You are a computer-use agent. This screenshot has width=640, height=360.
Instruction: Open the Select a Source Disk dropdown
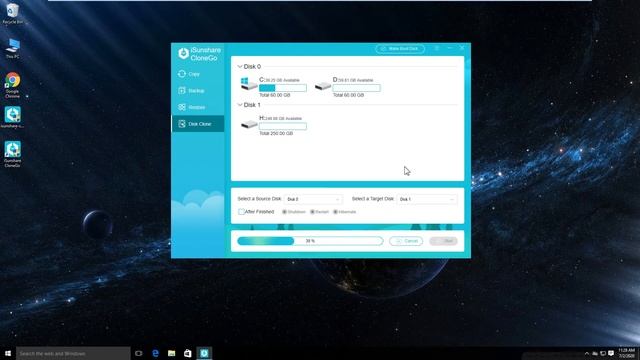(313, 199)
